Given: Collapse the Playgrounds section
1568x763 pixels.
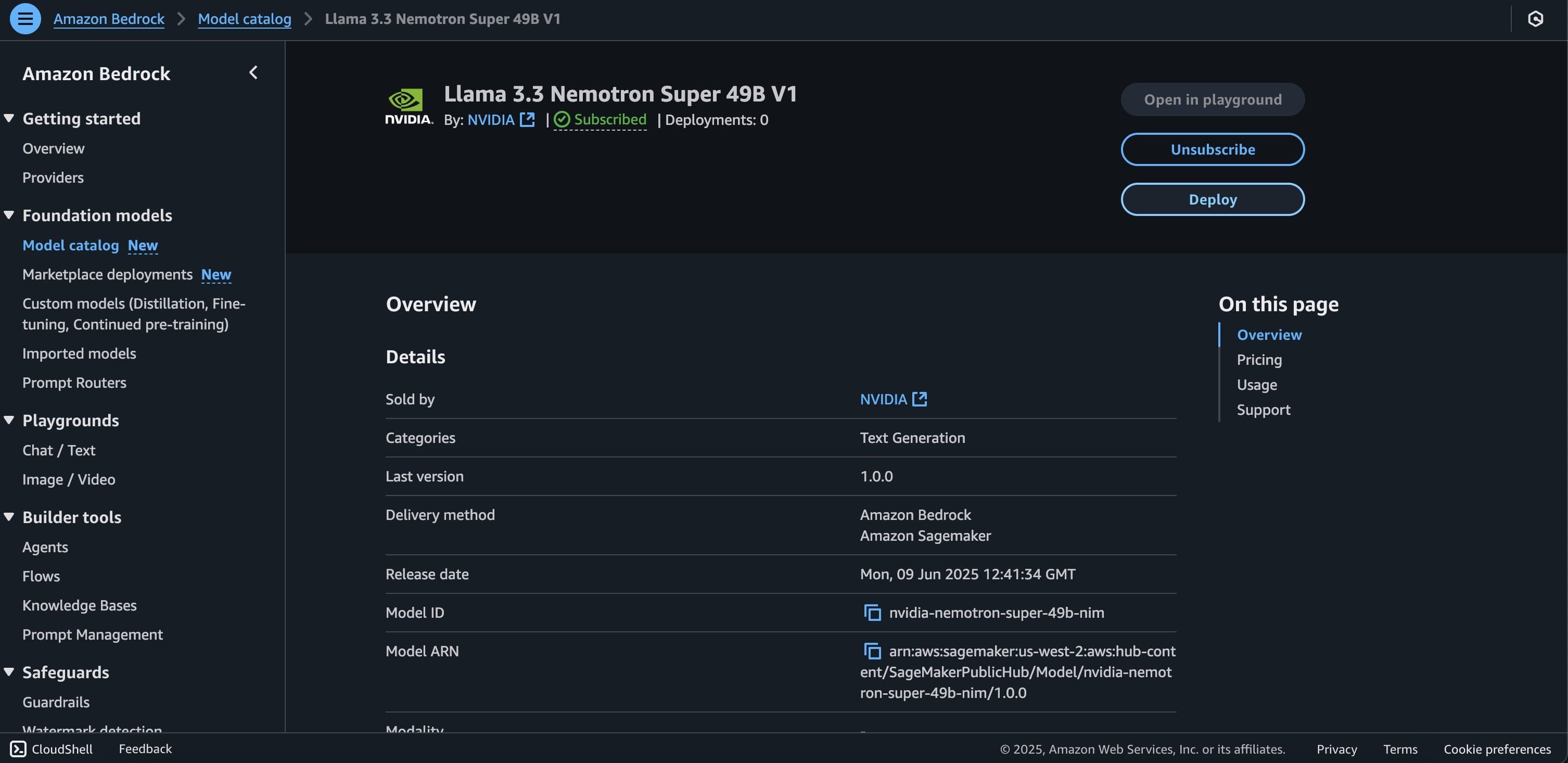Looking at the screenshot, I should click(9, 420).
